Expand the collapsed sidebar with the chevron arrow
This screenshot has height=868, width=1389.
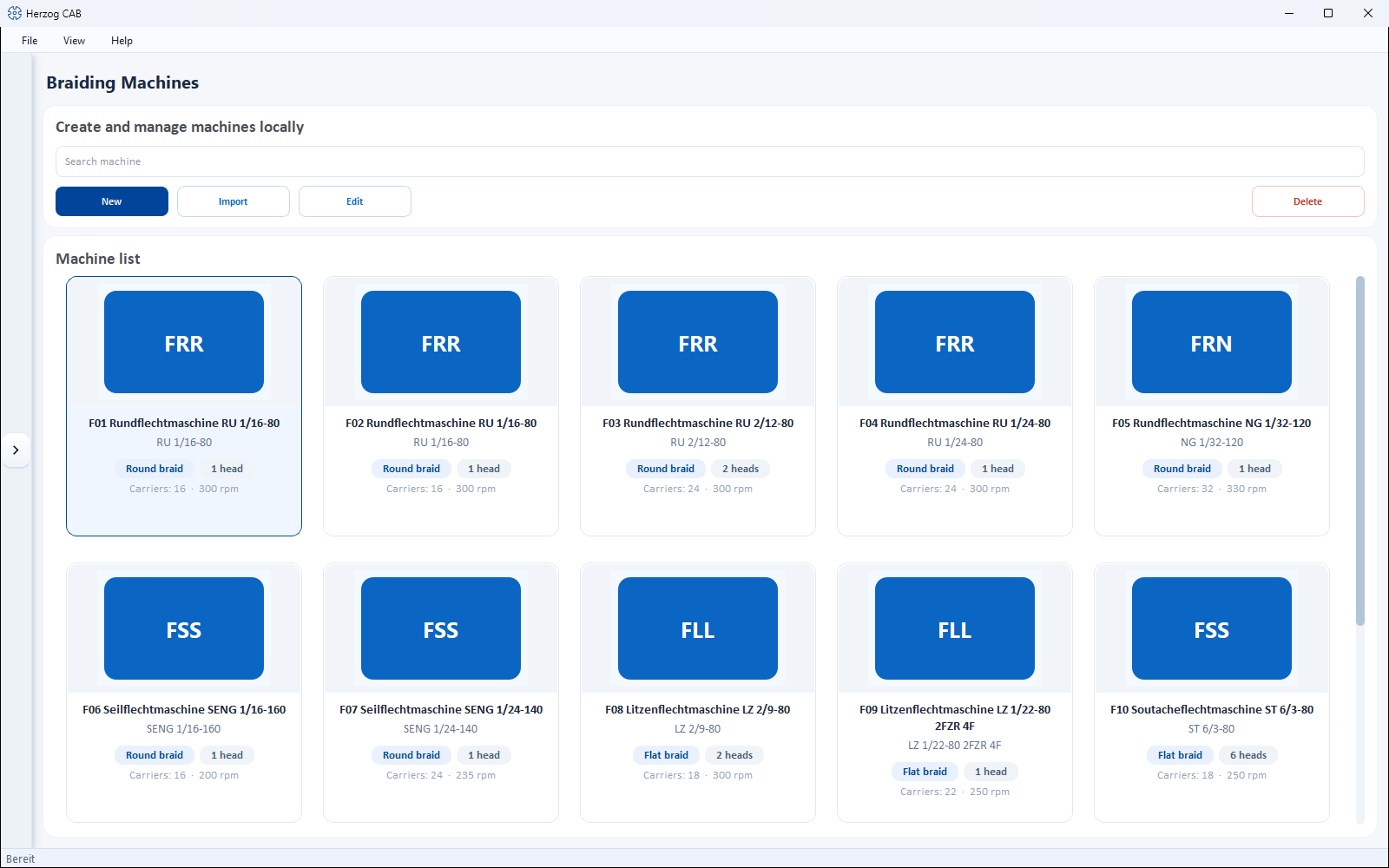[16, 450]
